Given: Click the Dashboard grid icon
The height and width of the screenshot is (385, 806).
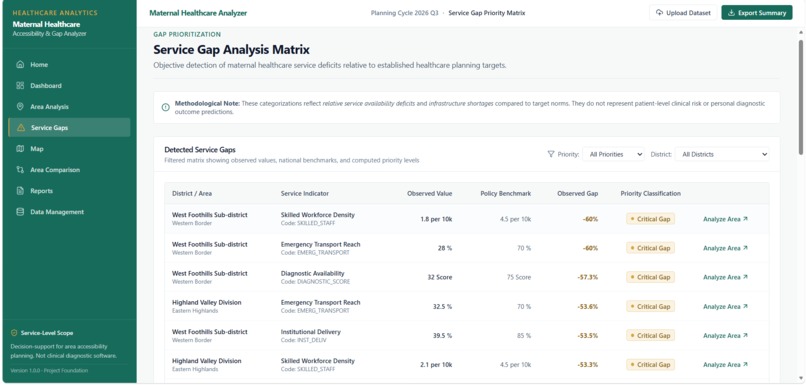Looking at the screenshot, I should point(20,86).
